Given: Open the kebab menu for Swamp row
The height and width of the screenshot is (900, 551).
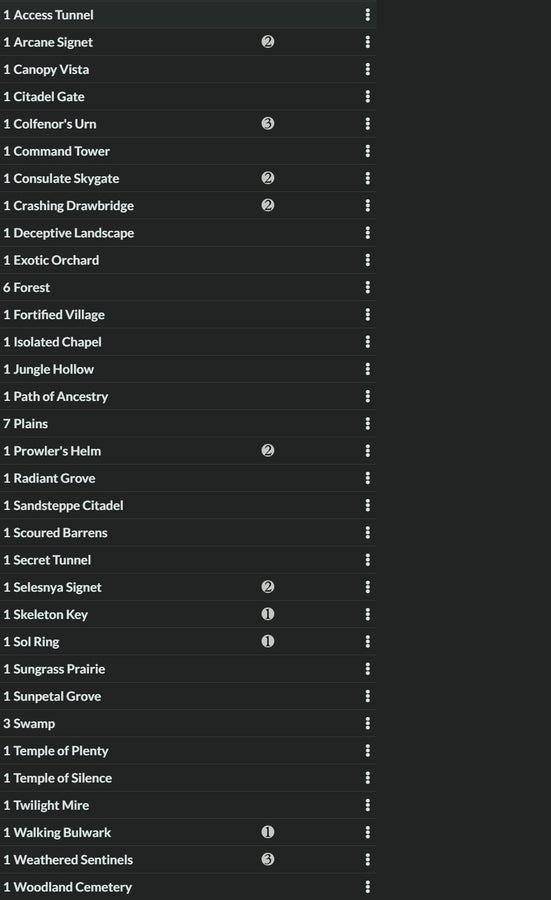Looking at the screenshot, I should click(367, 723).
